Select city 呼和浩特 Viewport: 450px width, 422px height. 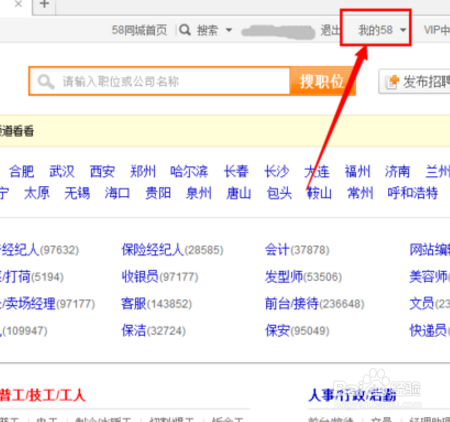413,193
